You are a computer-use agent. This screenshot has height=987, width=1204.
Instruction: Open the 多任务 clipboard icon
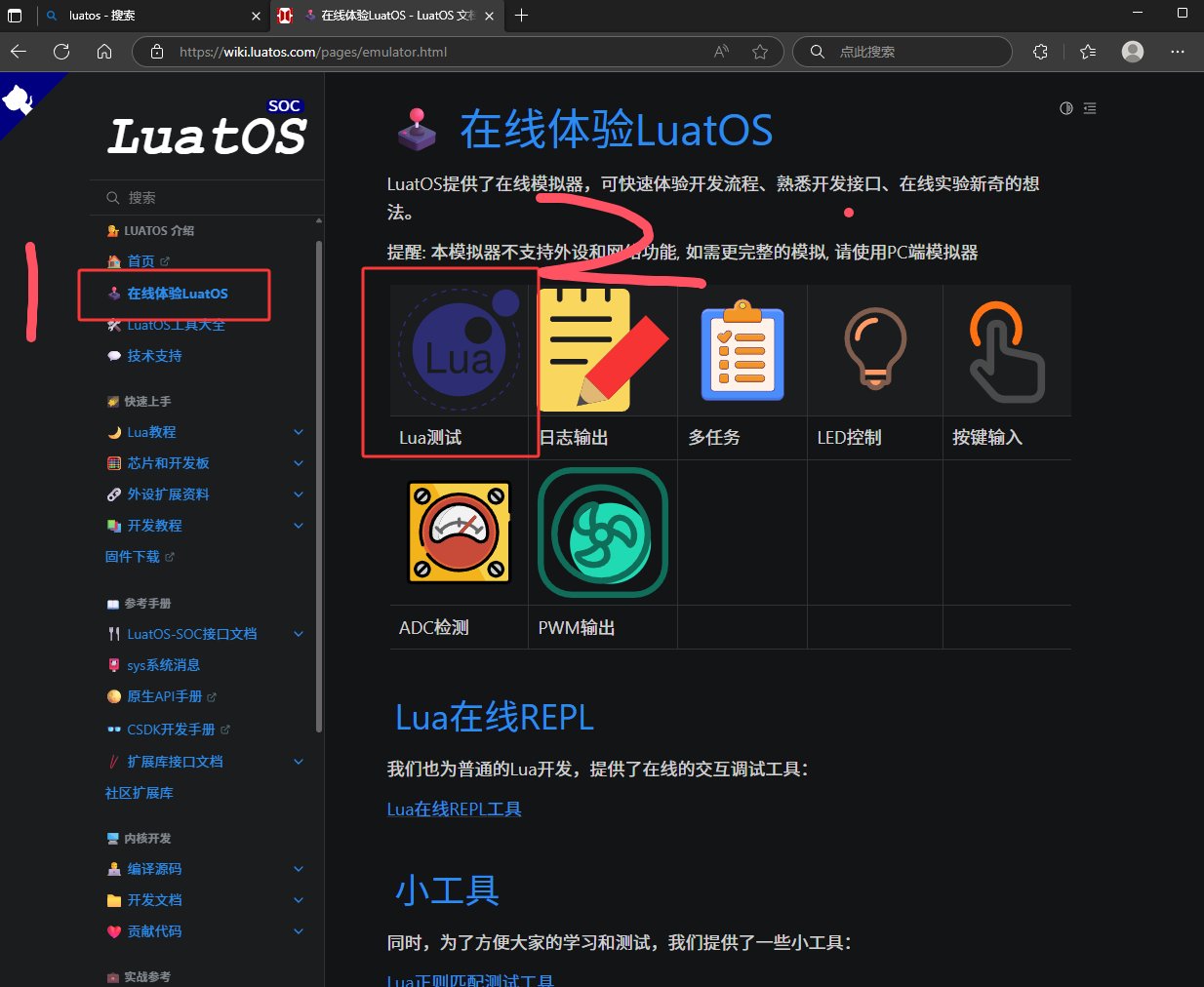[x=742, y=350]
